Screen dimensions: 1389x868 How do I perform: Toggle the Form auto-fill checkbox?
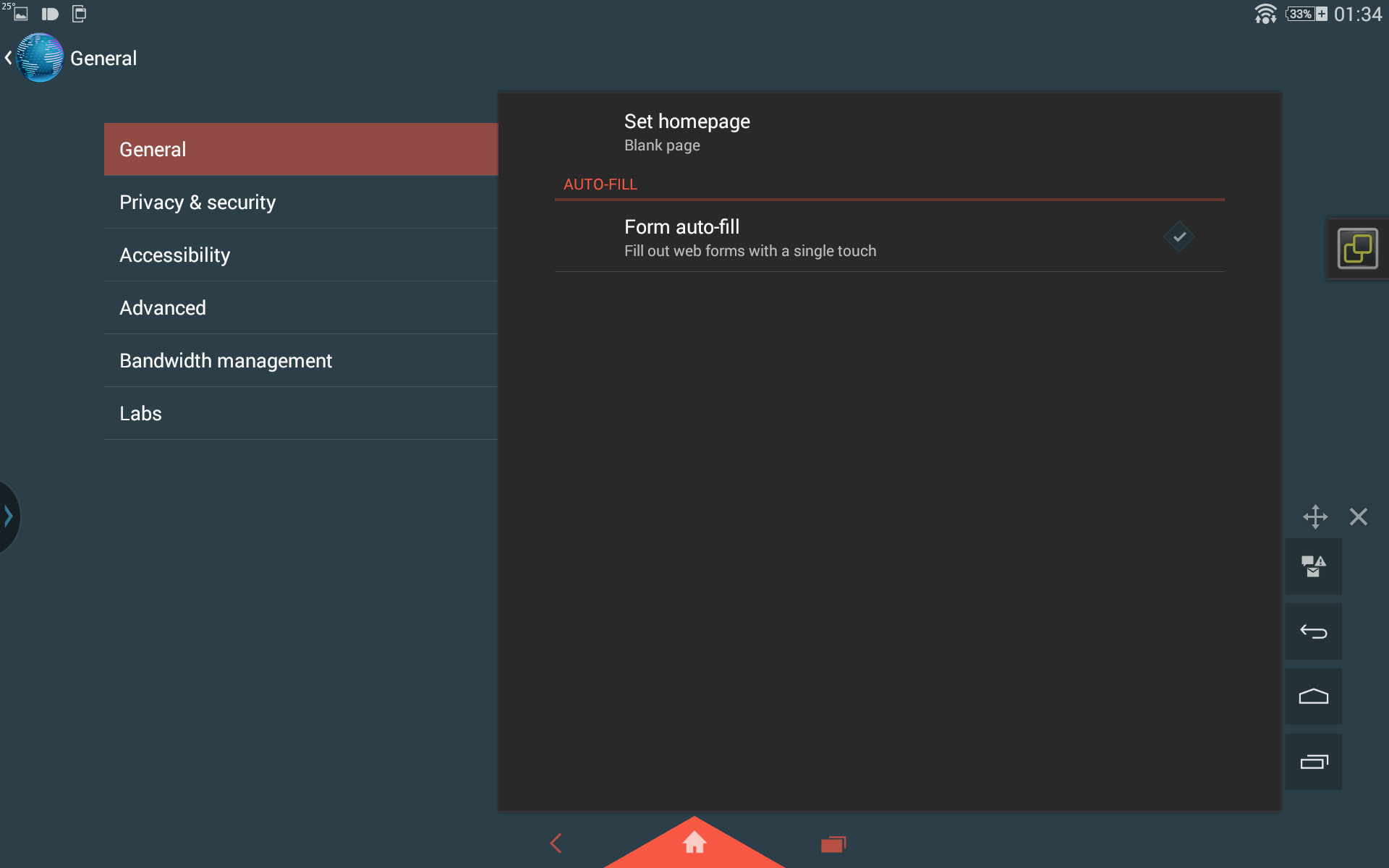(x=1179, y=237)
